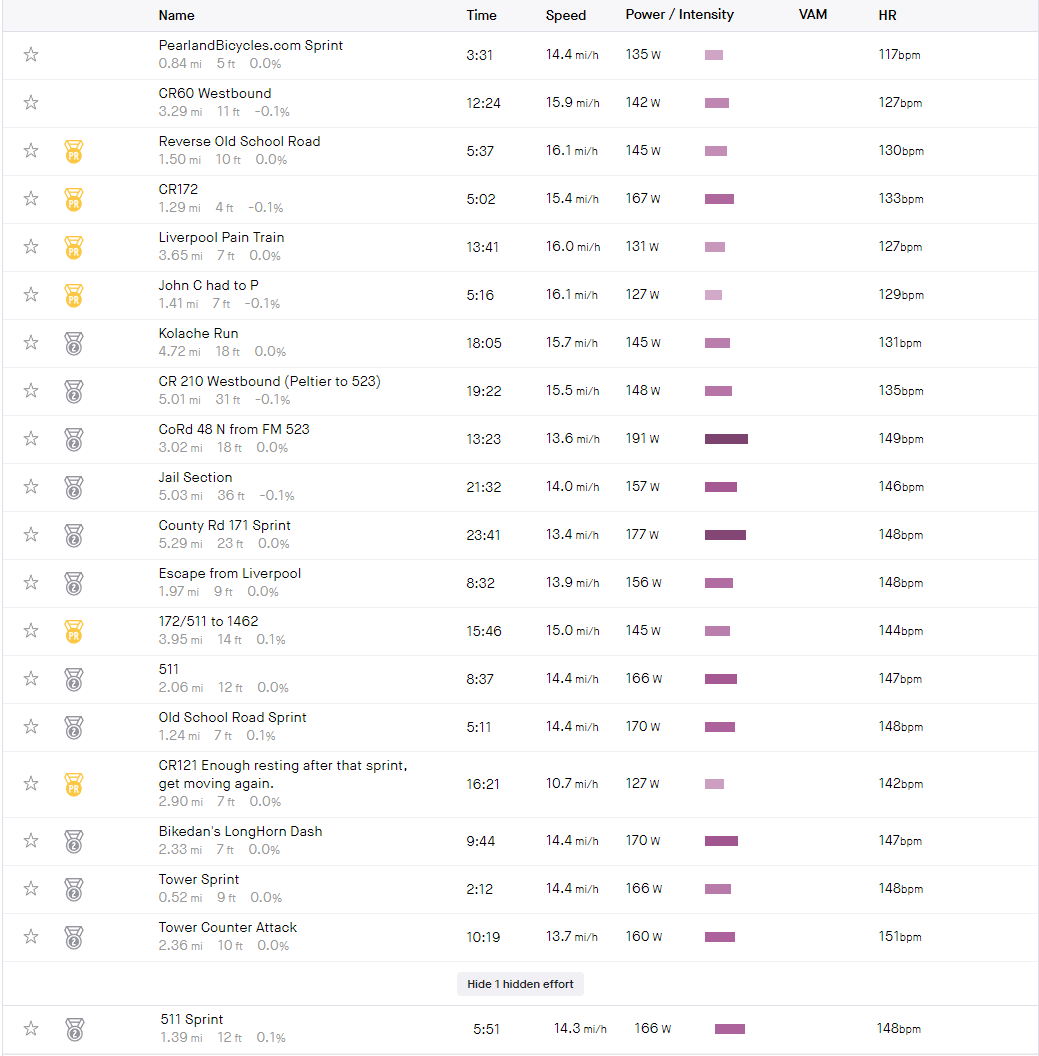Select the Escape from Liverpool row time
Viewport: 1039px width, 1056px height.
click(480, 583)
